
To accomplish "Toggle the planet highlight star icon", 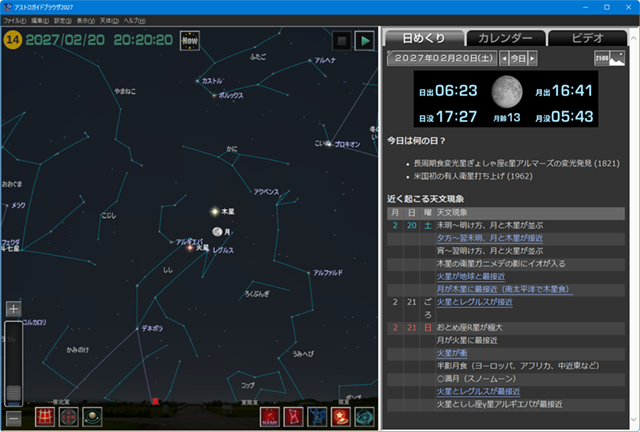I will click(341, 417).
